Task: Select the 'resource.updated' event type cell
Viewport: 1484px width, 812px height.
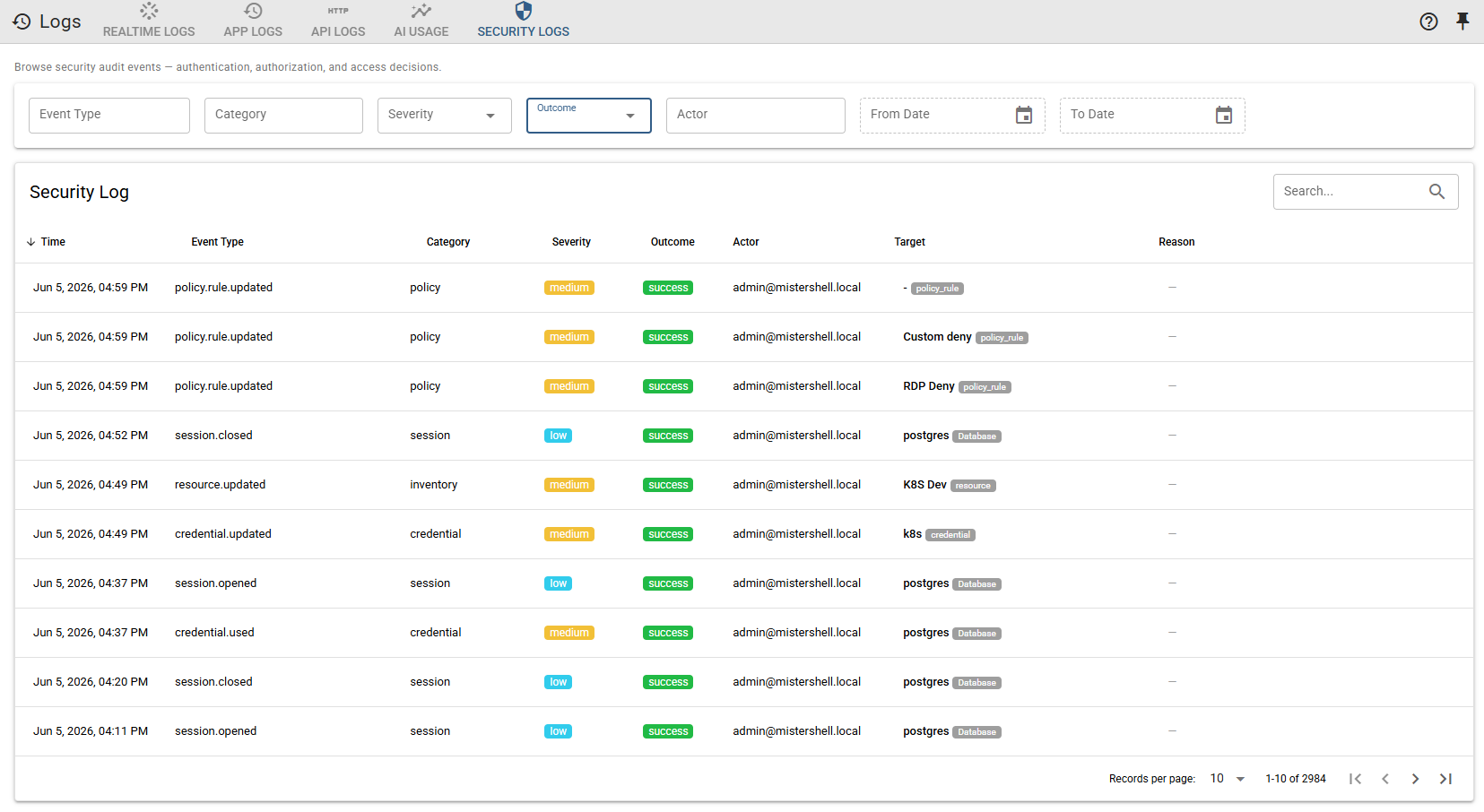Action: pyautogui.click(x=220, y=485)
